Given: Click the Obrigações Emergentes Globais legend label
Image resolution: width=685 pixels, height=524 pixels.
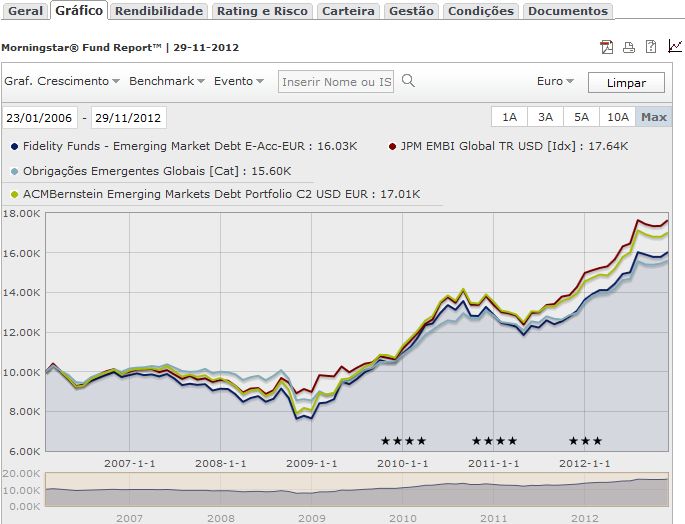Looking at the screenshot, I should tap(157, 171).
